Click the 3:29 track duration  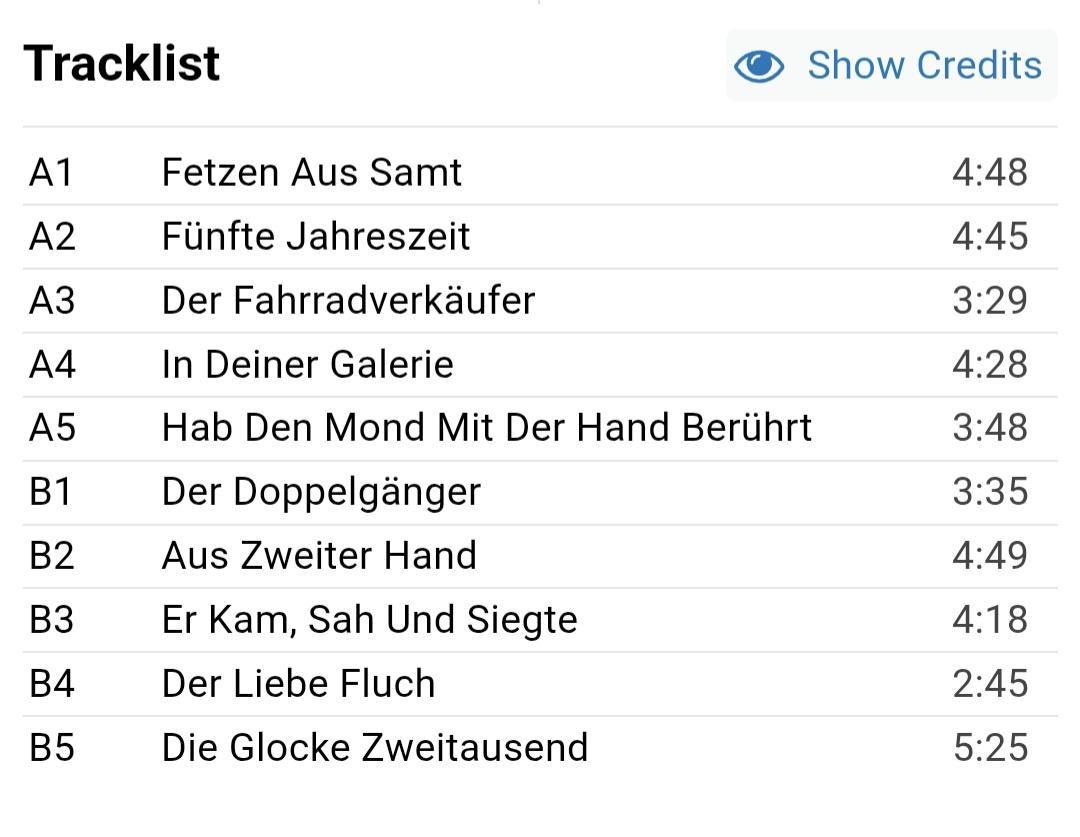tap(989, 300)
